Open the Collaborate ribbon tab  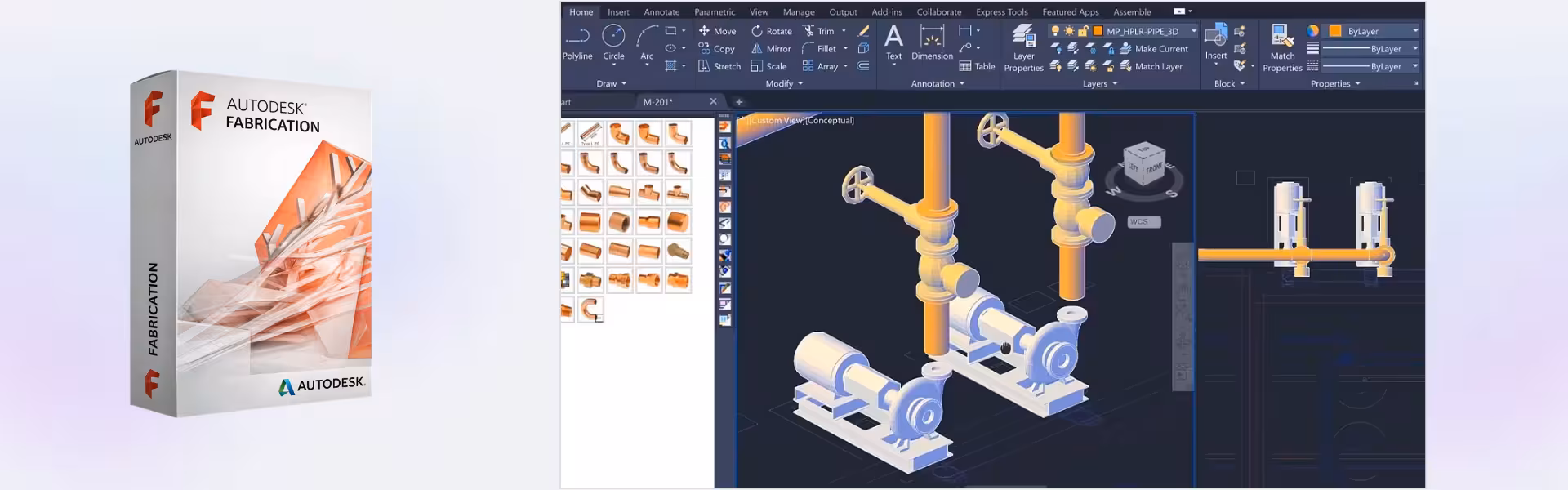coord(938,11)
